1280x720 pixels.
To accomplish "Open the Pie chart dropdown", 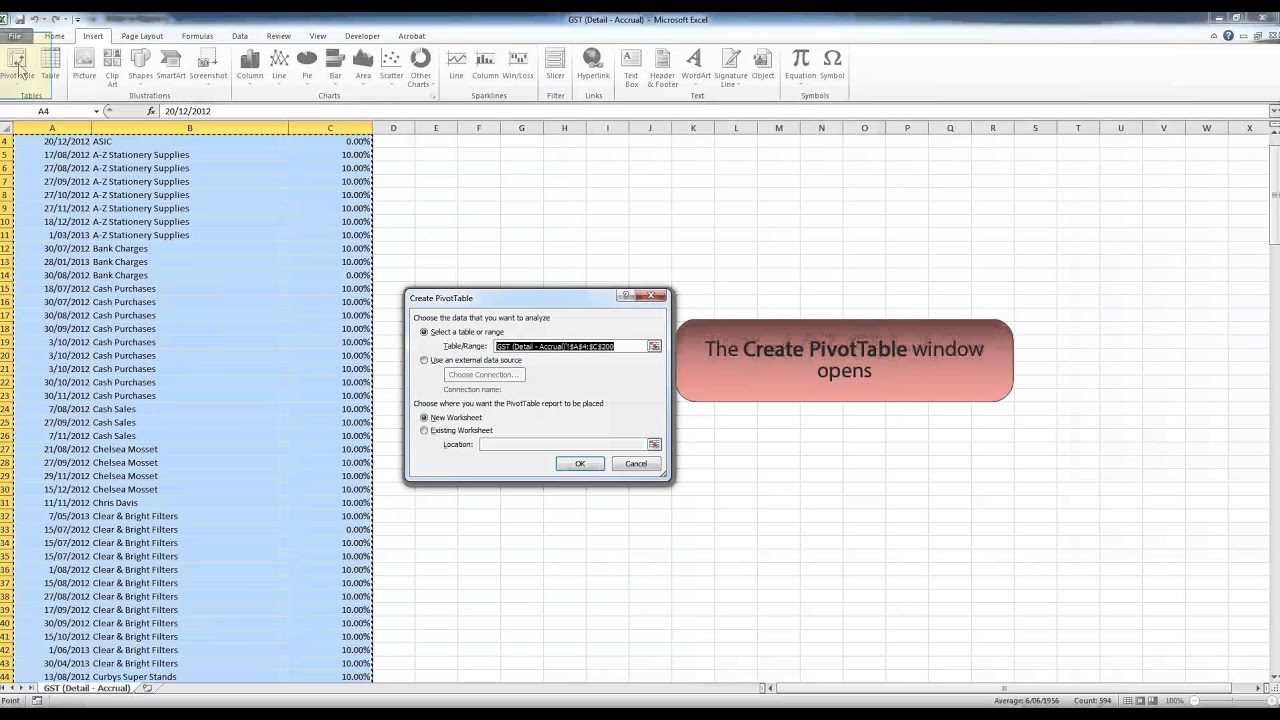I will [x=307, y=65].
